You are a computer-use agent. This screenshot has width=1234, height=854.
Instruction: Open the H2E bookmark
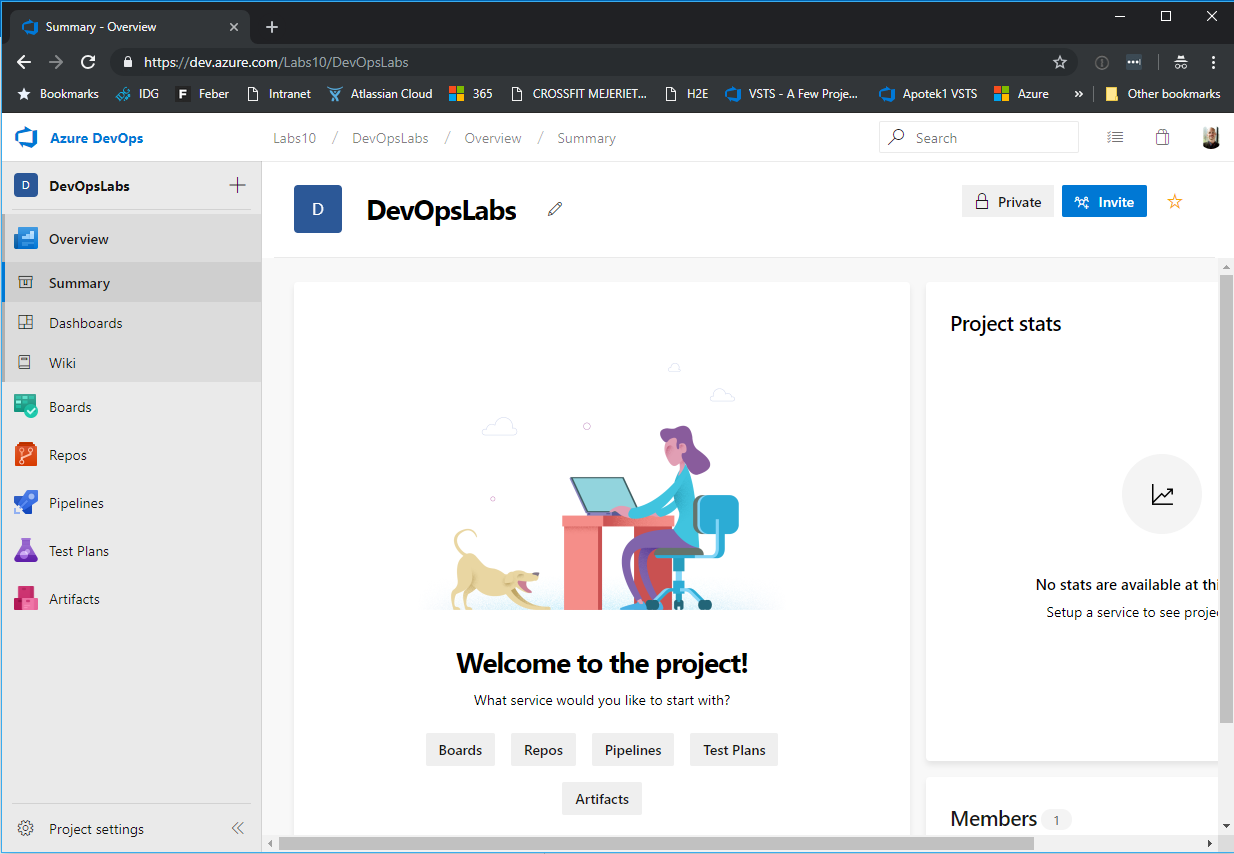(687, 94)
